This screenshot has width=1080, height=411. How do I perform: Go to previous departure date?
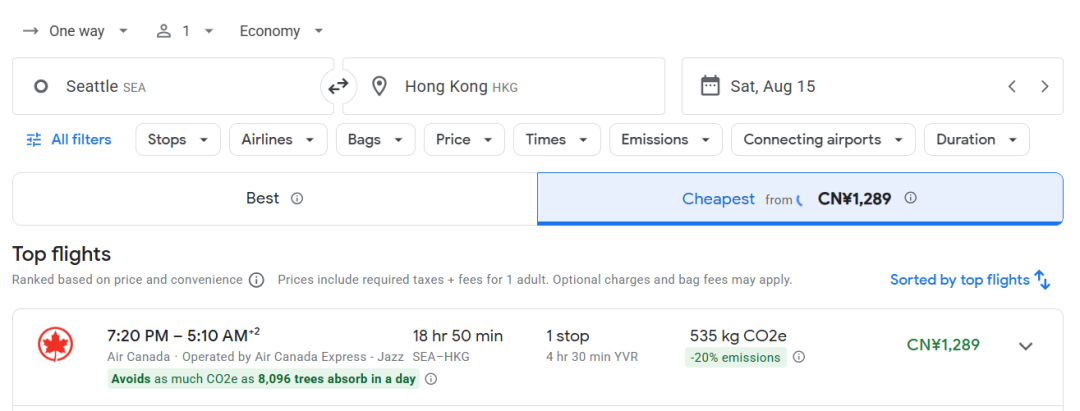point(1012,87)
